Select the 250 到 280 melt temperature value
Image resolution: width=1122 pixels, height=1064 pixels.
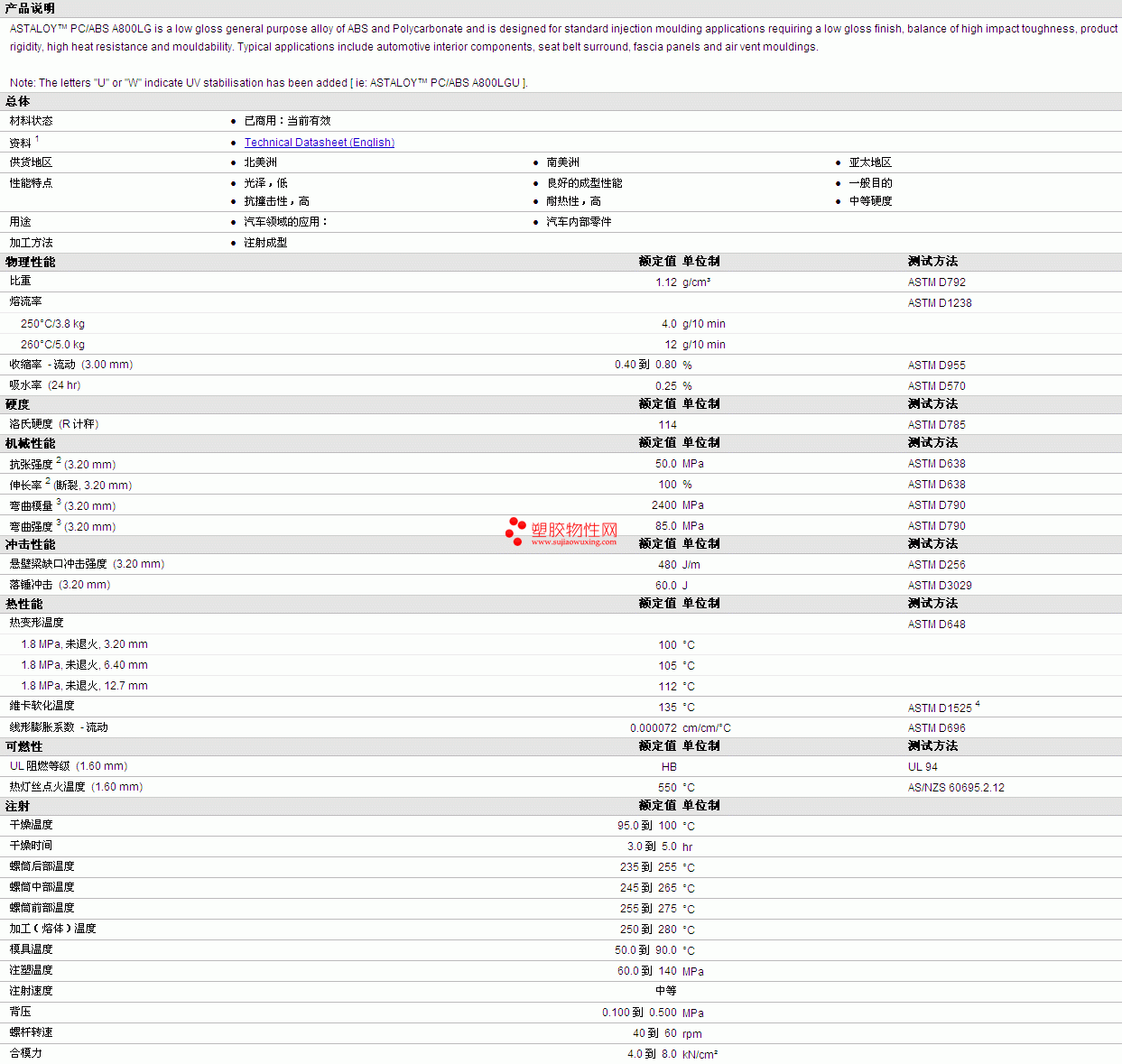[x=648, y=930]
